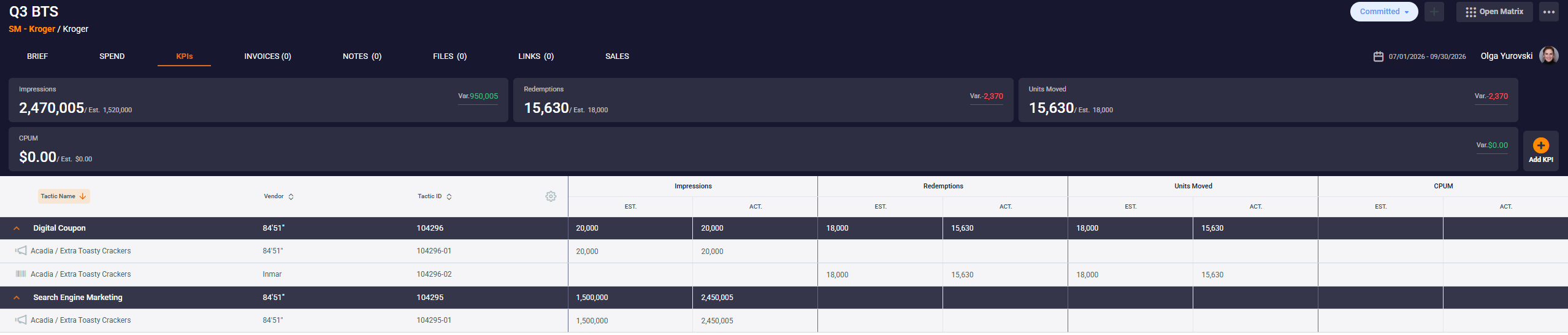Click the plus button next to Committed

[1434, 12]
